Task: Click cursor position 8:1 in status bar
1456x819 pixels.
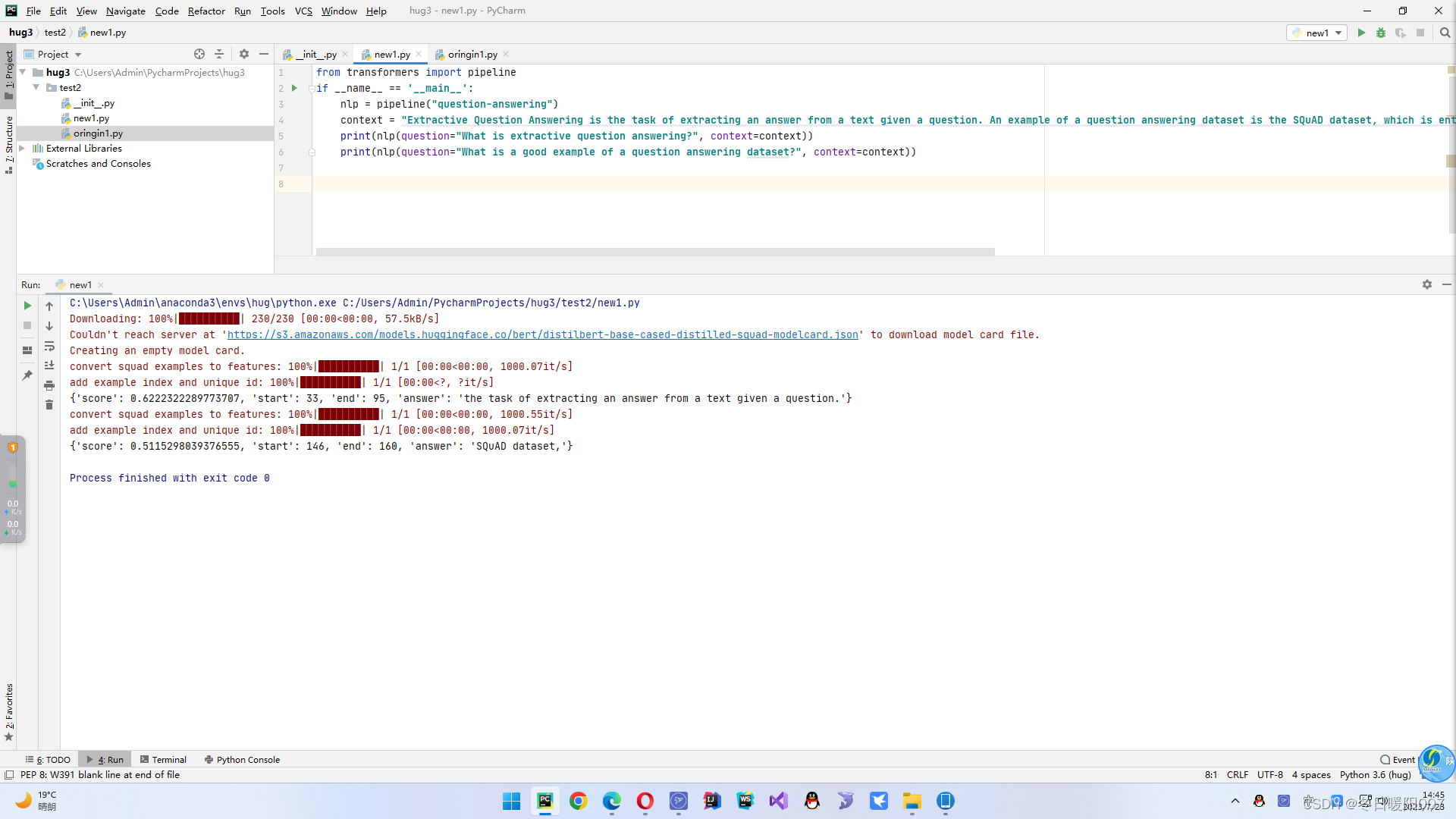Action: coord(1211,774)
